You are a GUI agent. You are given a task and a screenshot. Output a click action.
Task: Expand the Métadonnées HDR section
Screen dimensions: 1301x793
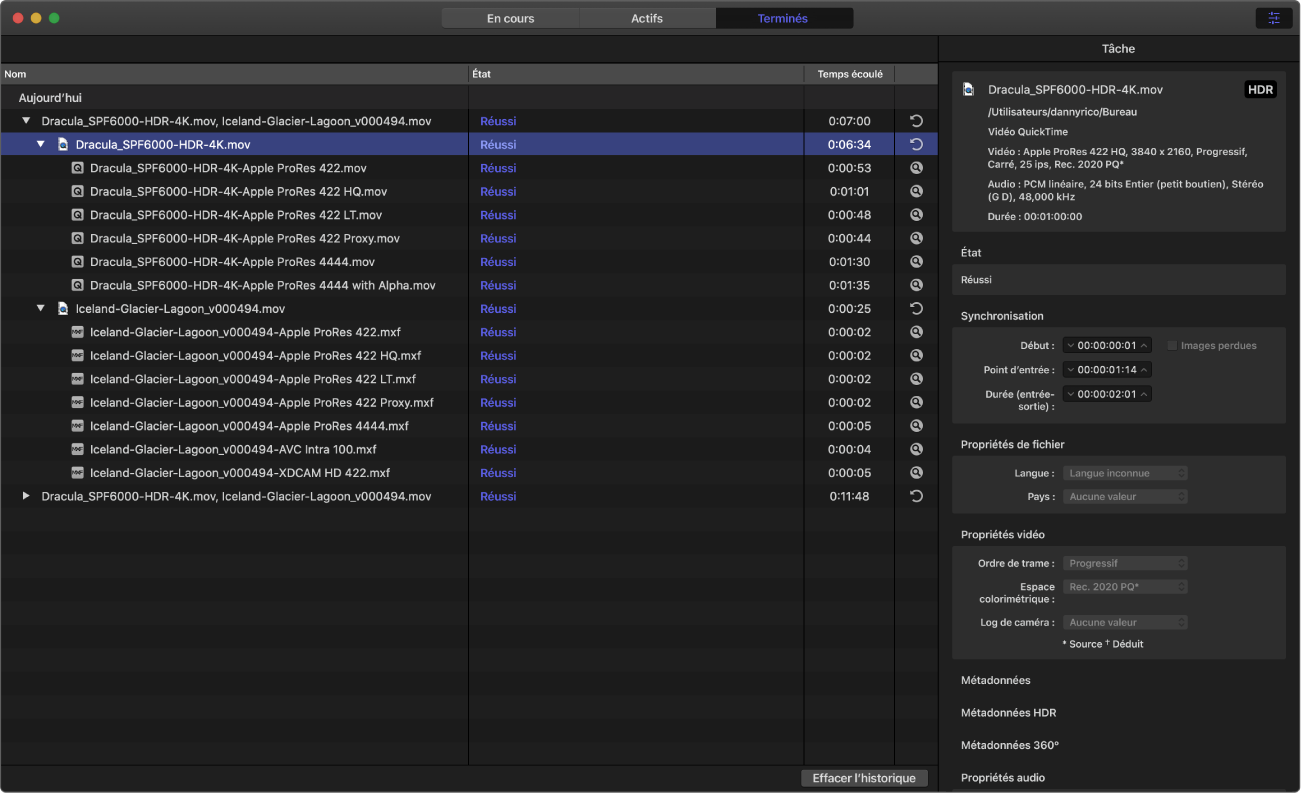pos(1008,713)
